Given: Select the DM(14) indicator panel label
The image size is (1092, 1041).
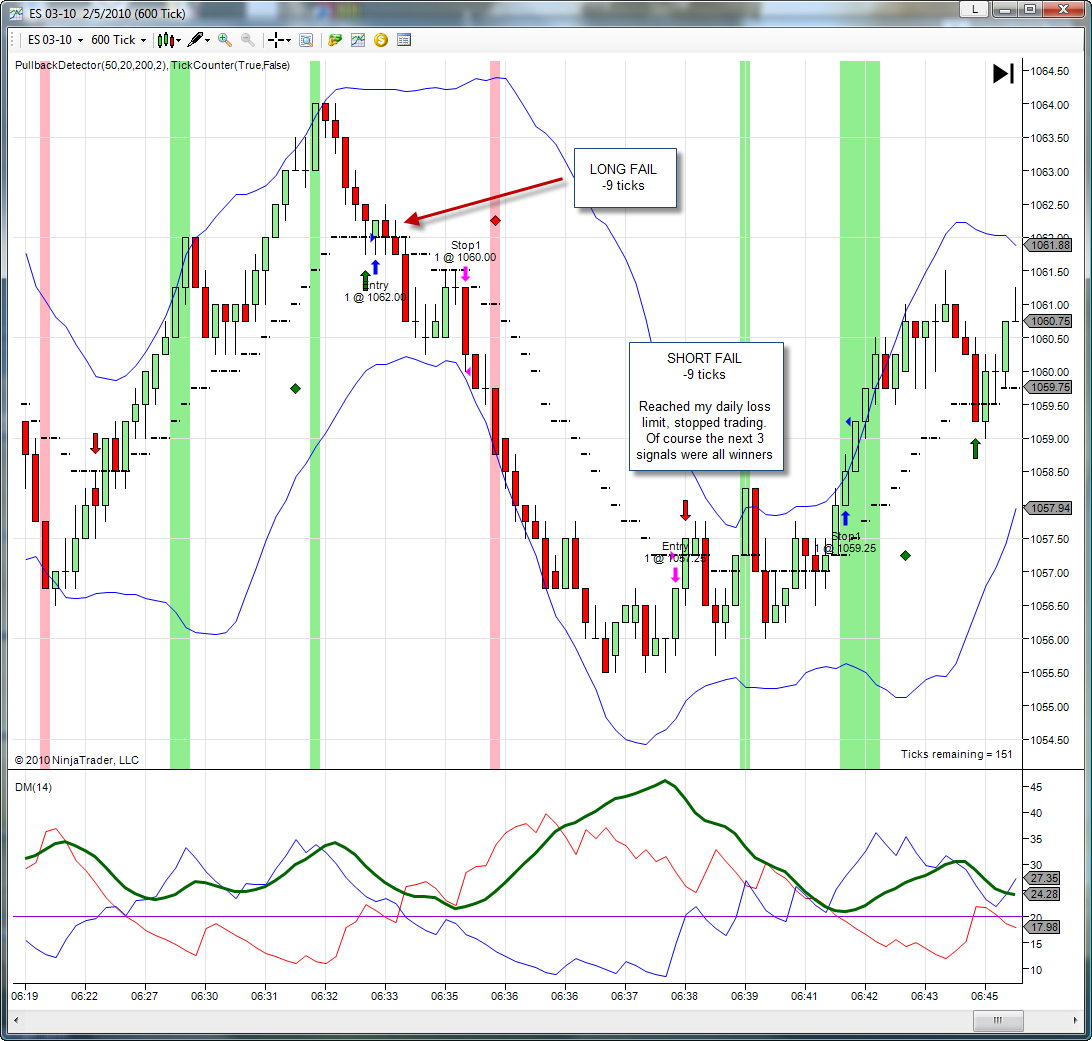Looking at the screenshot, I should 33,787.
